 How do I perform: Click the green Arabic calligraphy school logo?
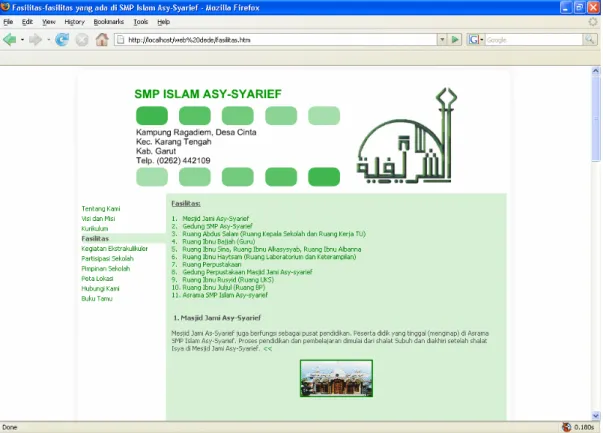(407, 136)
